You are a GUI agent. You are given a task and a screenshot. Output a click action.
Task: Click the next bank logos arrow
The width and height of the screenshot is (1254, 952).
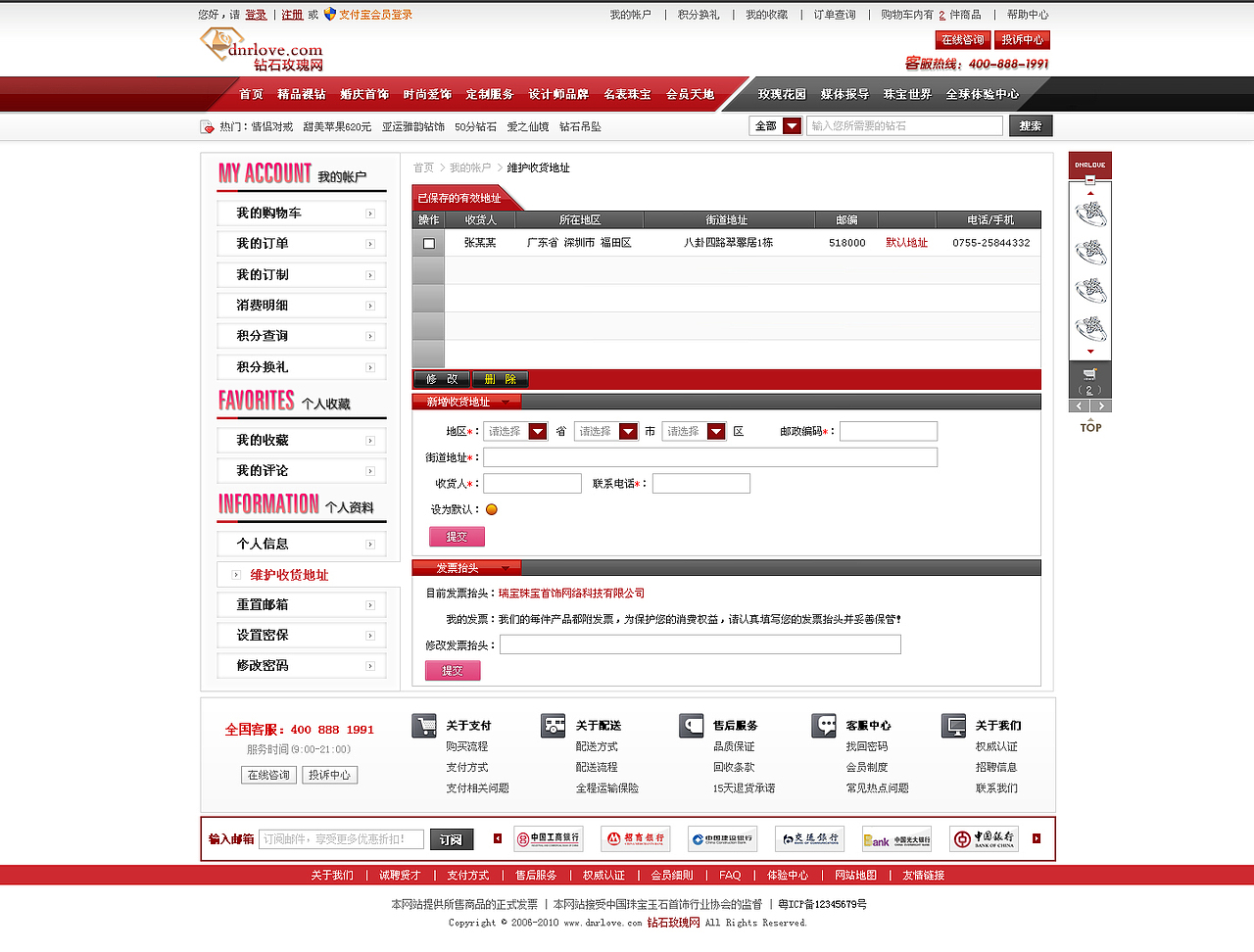[x=1037, y=838]
